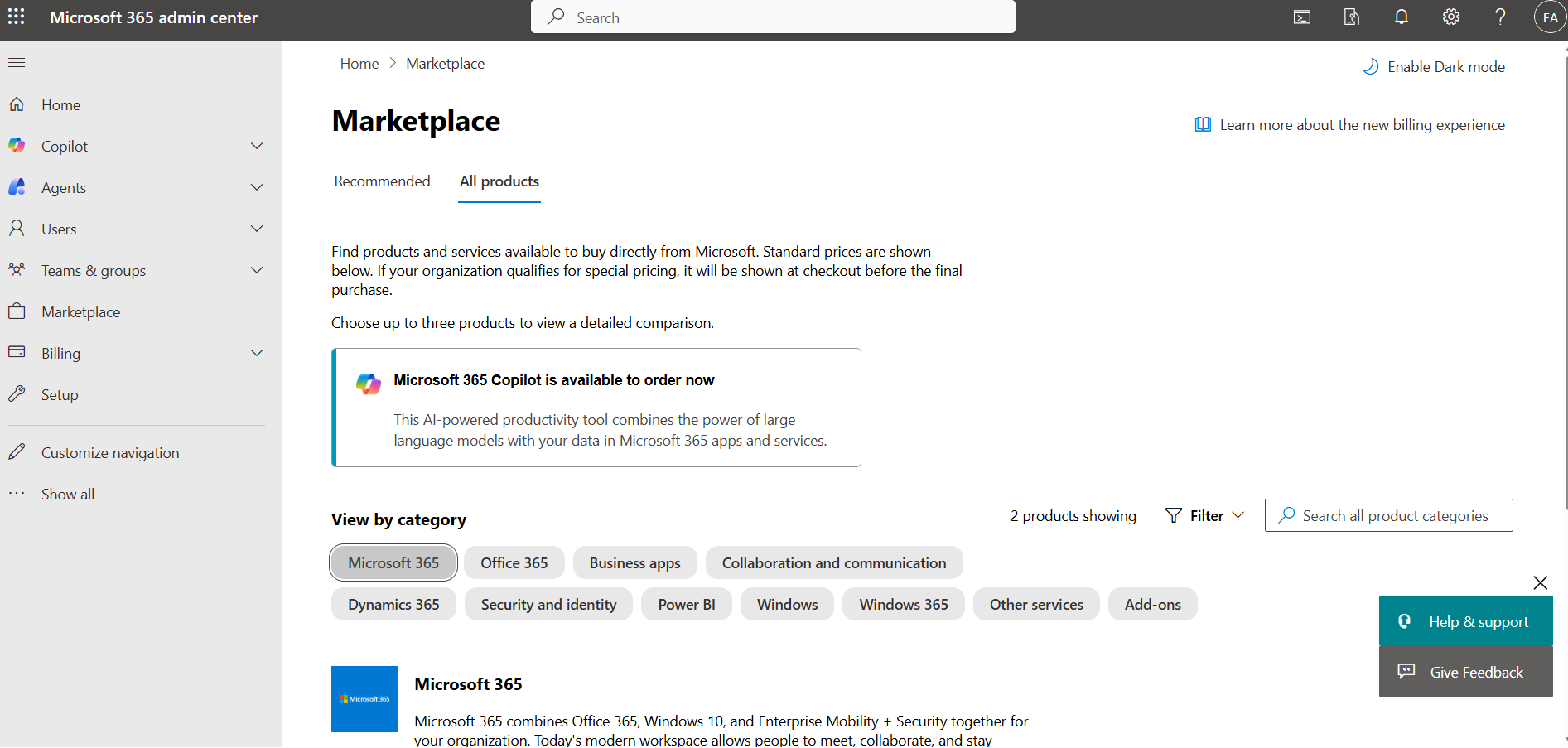Click the Copilot icon in sidebar
This screenshot has width=1568, height=748.
17,146
